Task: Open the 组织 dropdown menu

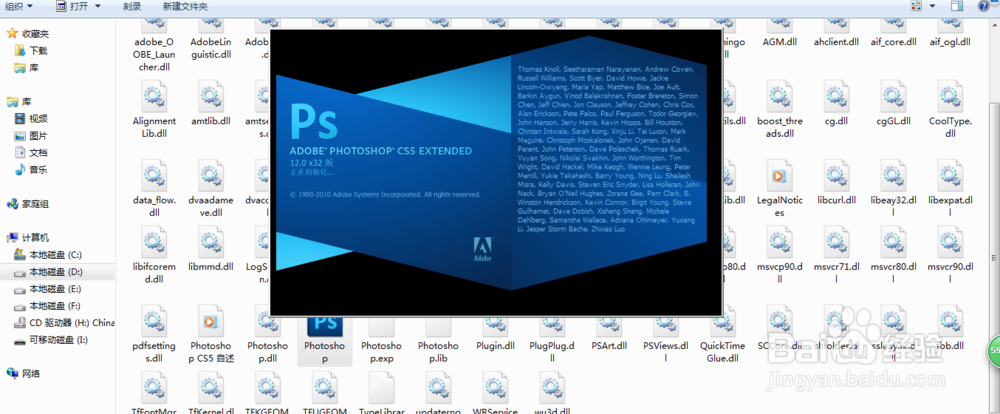Action: pyautogui.click(x=20, y=6)
